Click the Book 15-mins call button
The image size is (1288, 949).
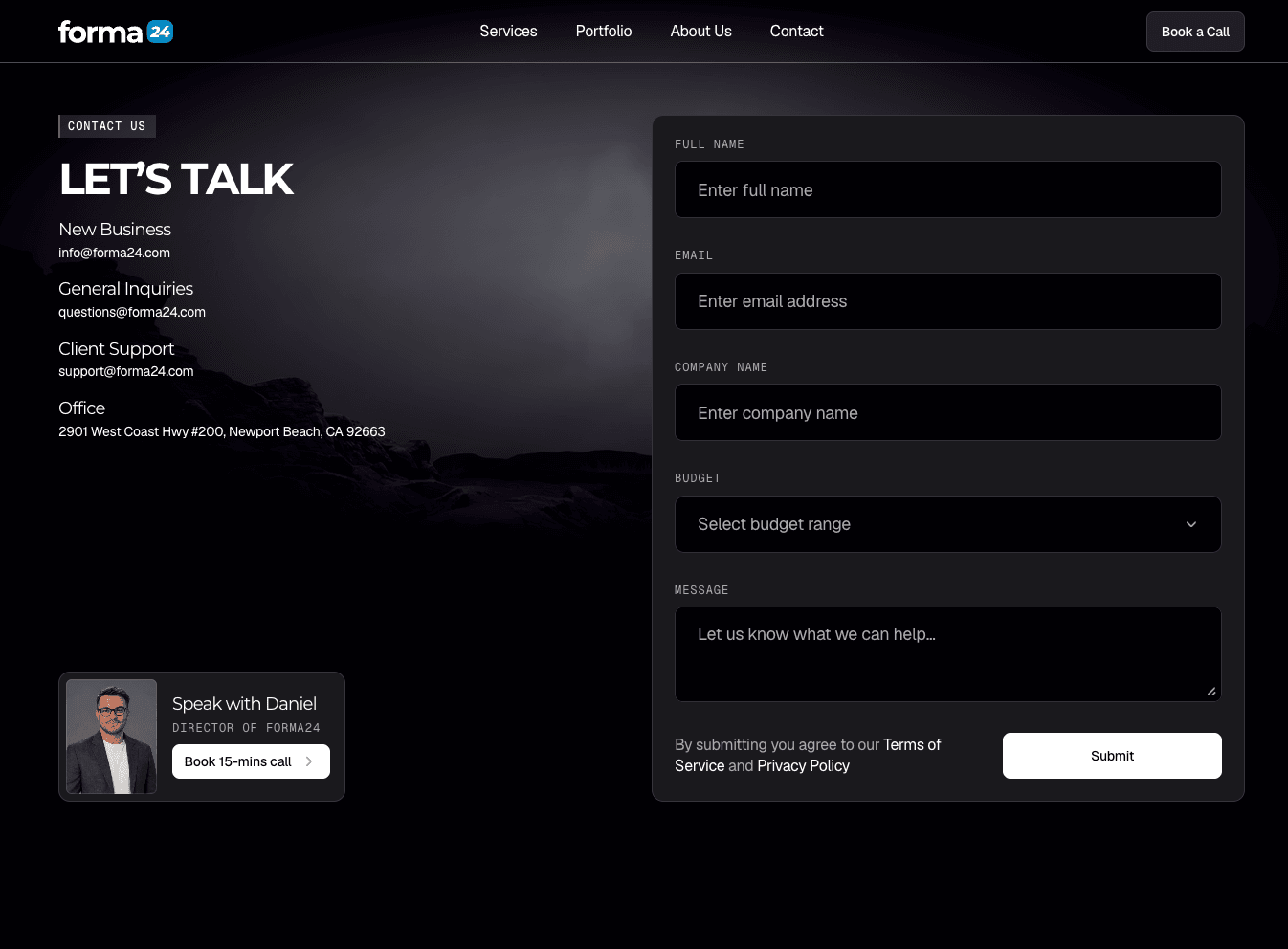[251, 761]
